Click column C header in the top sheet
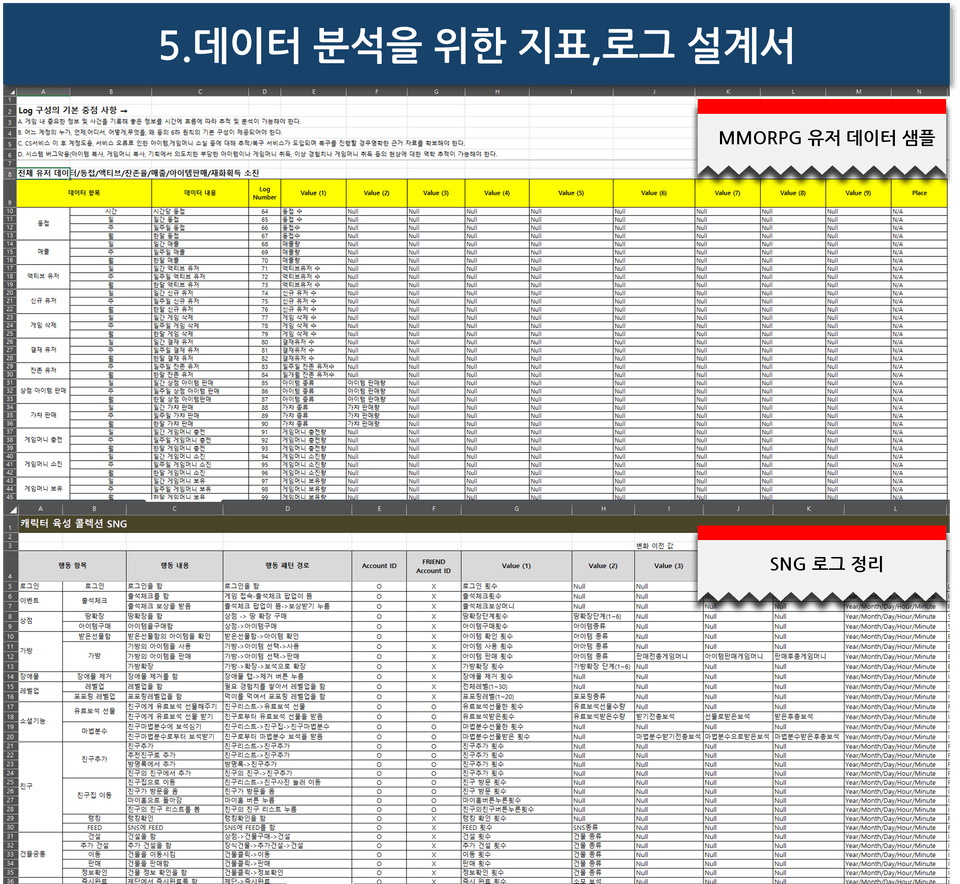 [200, 92]
